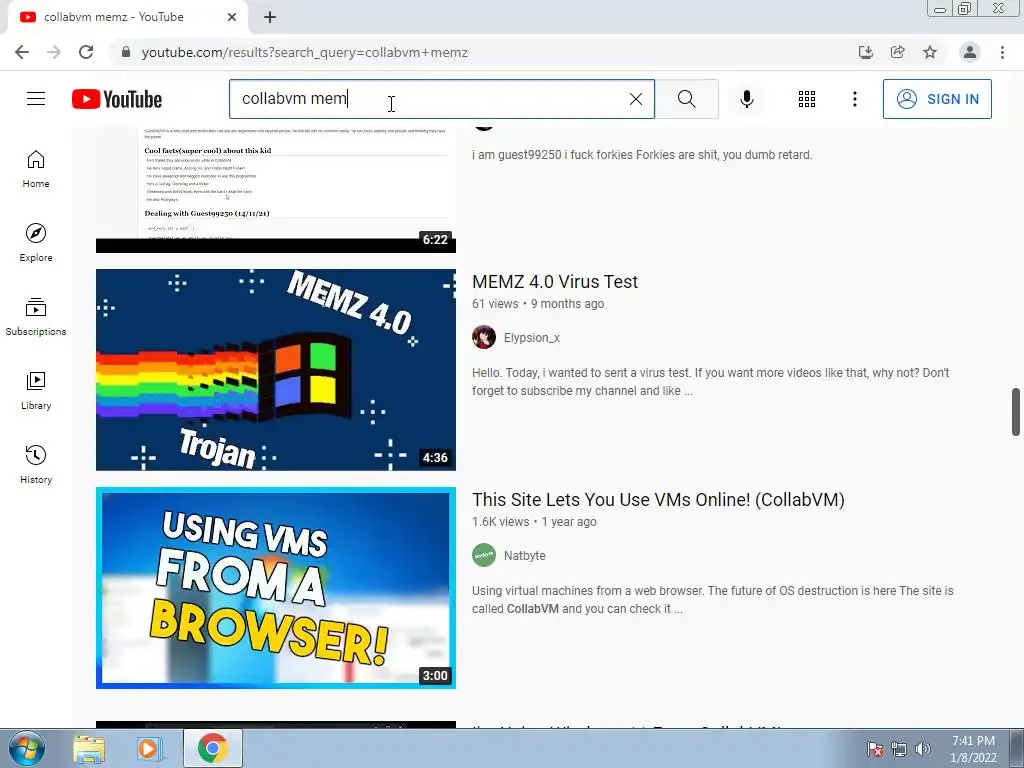Open a new browser tab
Image resolution: width=1024 pixels, height=768 pixels.
coord(270,17)
